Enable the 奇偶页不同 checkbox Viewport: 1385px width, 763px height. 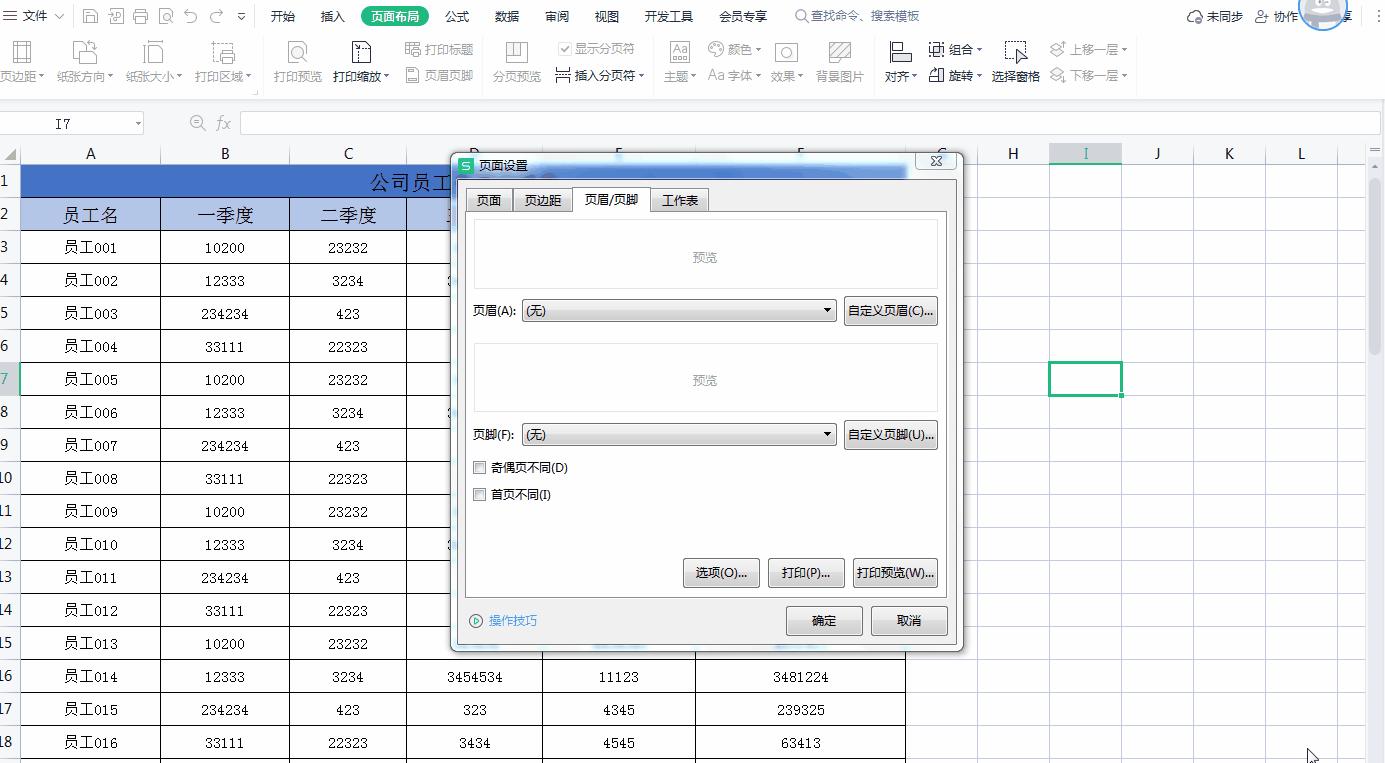(x=479, y=466)
